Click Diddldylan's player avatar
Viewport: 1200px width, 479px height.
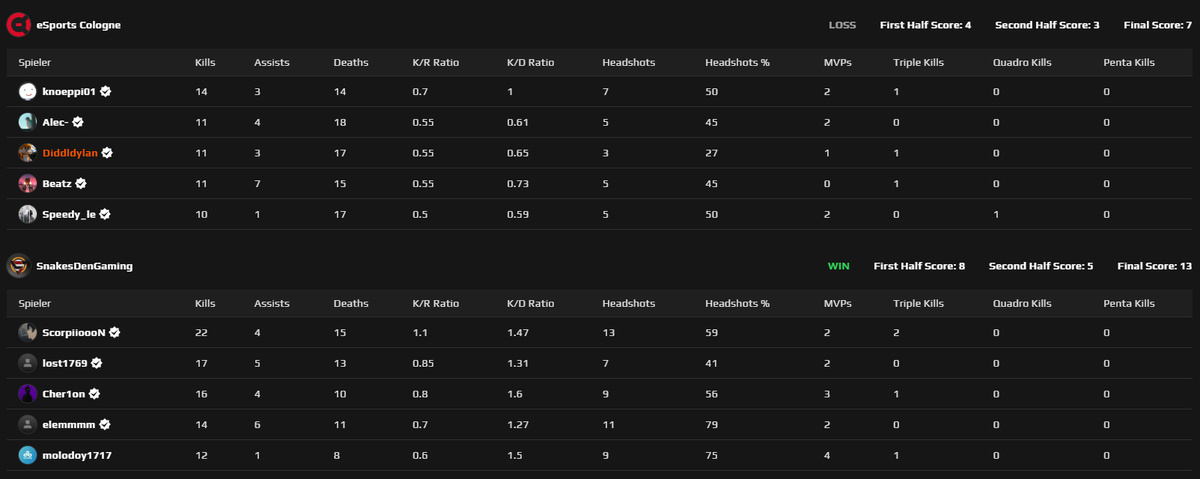pos(27,153)
